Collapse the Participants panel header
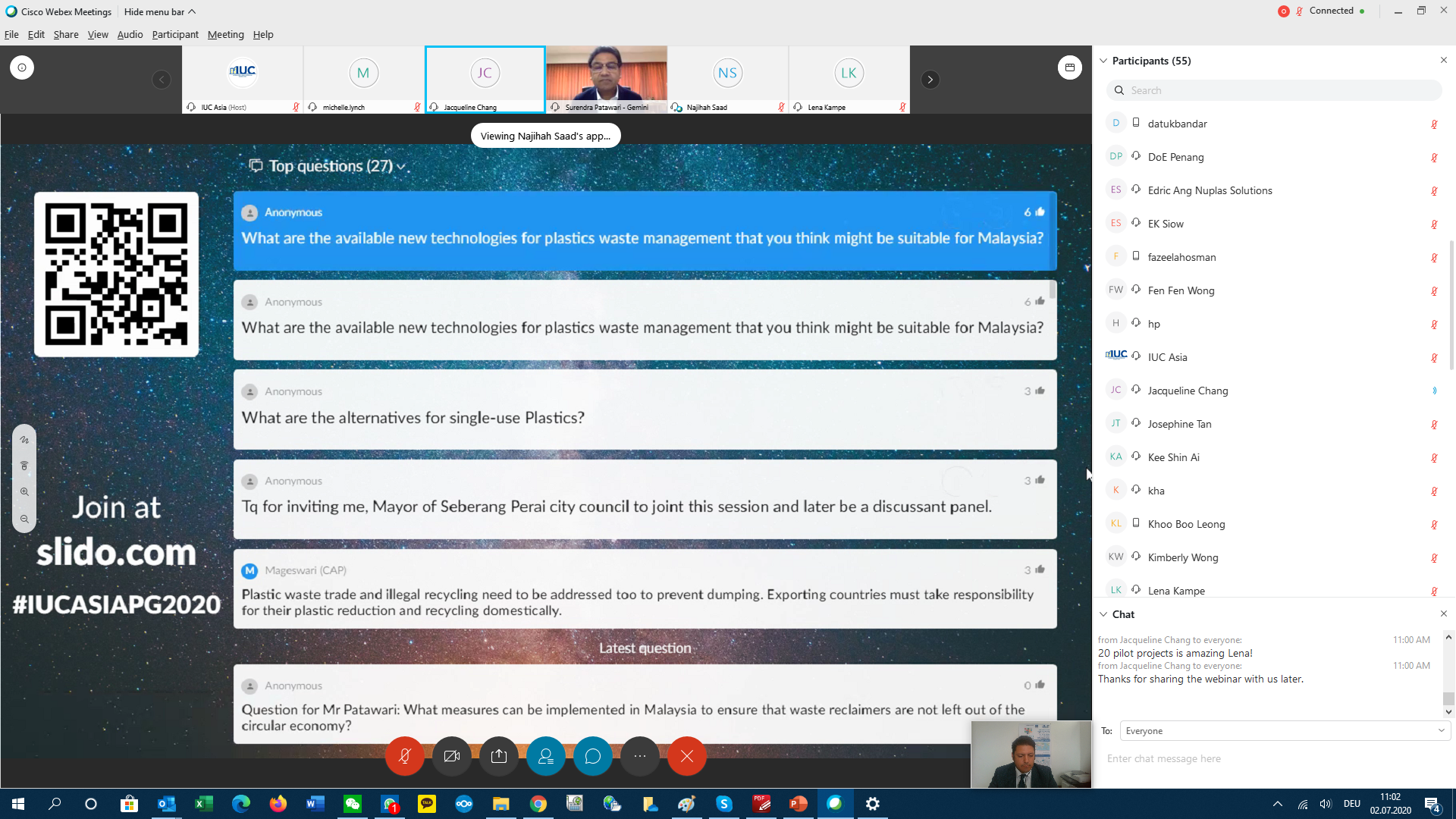 (x=1104, y=61)
